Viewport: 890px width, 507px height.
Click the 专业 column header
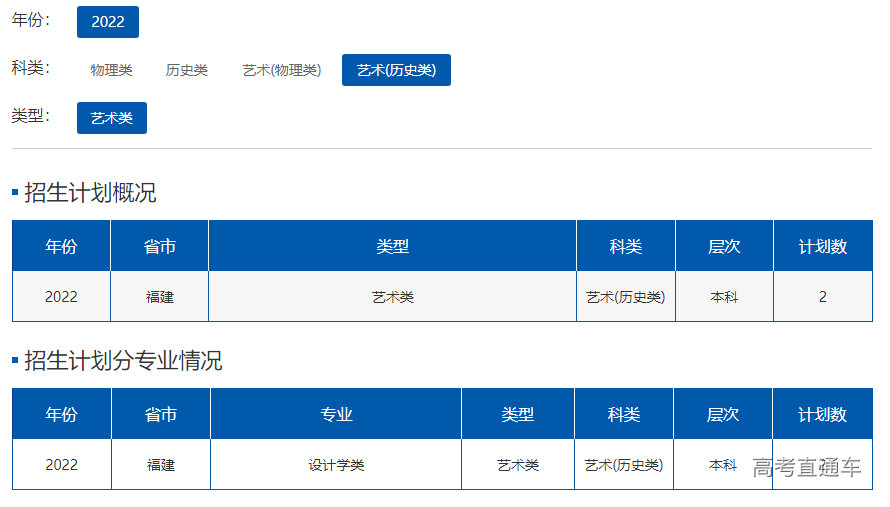pos(336,414)
